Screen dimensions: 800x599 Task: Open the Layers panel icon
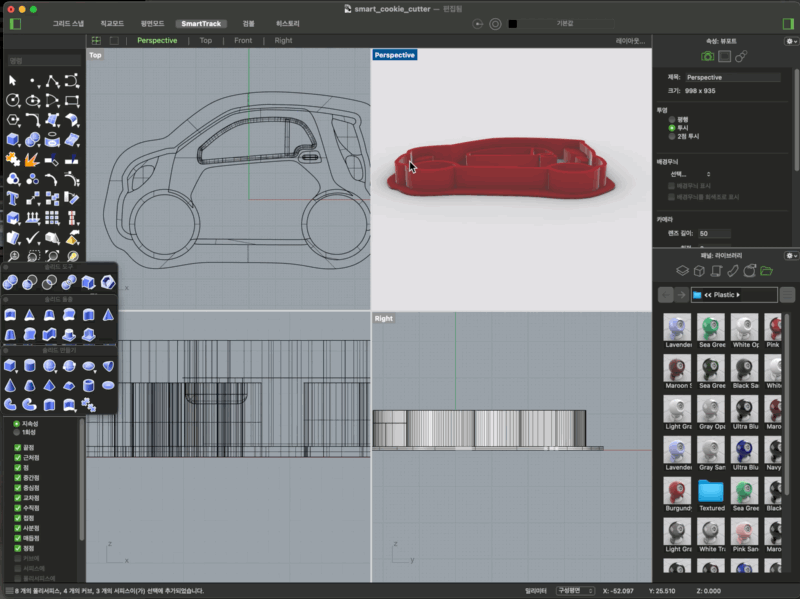pos(683,271)
